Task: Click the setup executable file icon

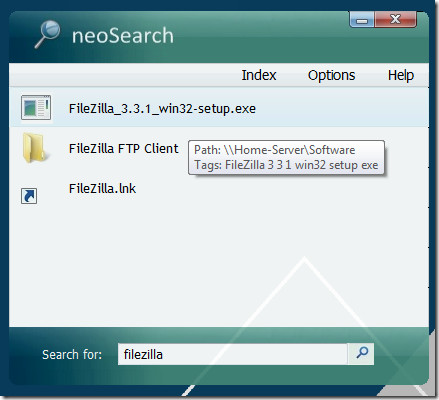Action: pyautogui.click(x=36, y=107)
